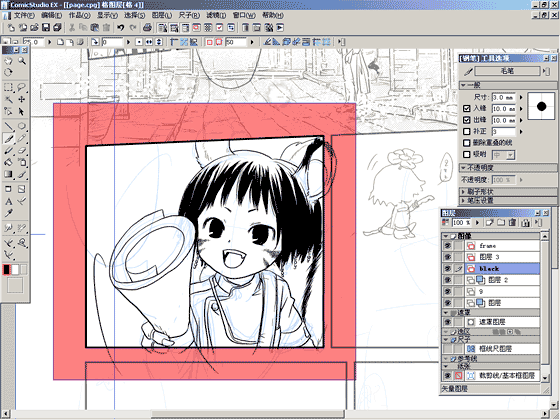This screenshot has height=420, width=560.
Task: Click the new folder icon in Layers panel
Action: pos(501,222)
